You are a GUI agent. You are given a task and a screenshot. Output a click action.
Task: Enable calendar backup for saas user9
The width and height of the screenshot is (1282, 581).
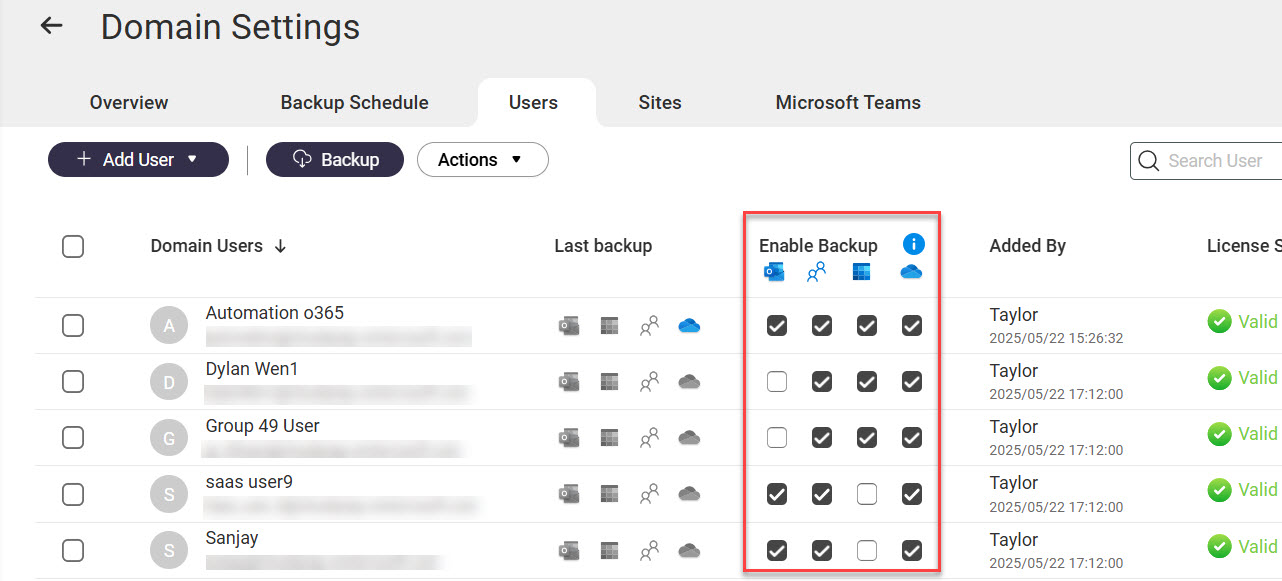[x=867, y=493]
